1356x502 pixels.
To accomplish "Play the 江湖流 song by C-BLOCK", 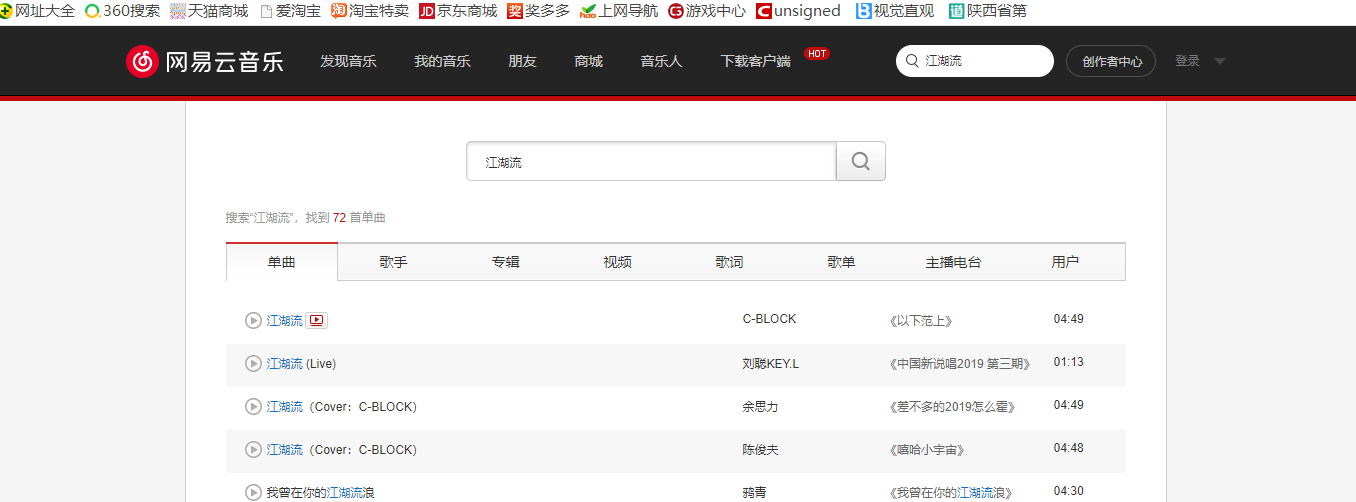I will pos(253,320).
